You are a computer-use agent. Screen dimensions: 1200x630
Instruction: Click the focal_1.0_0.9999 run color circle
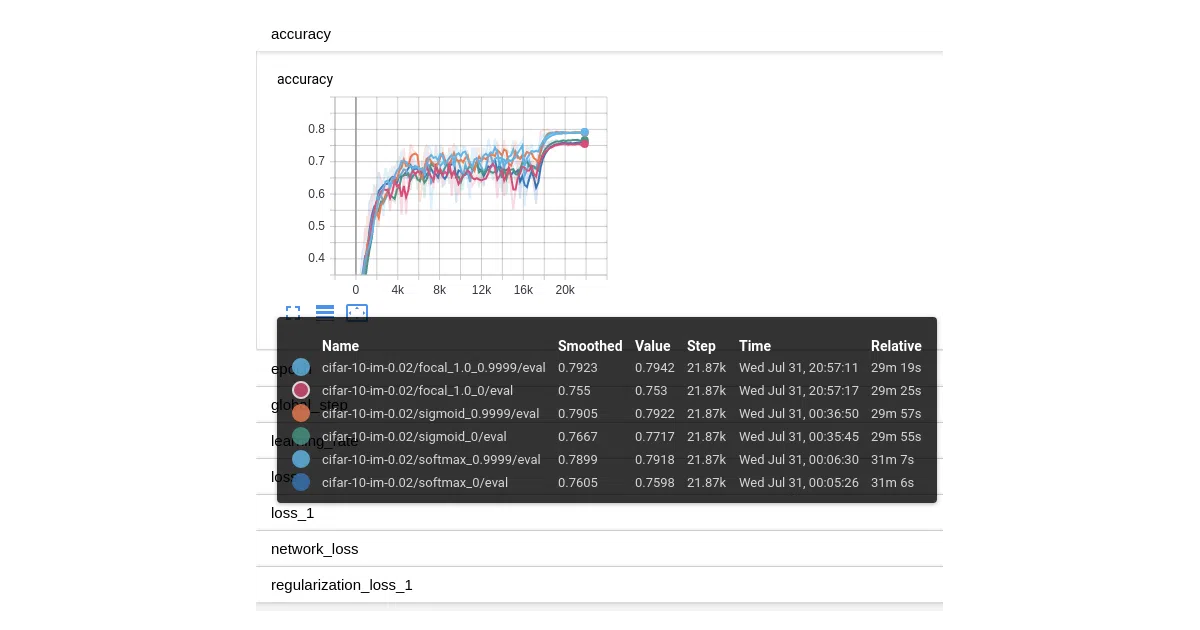301,367
